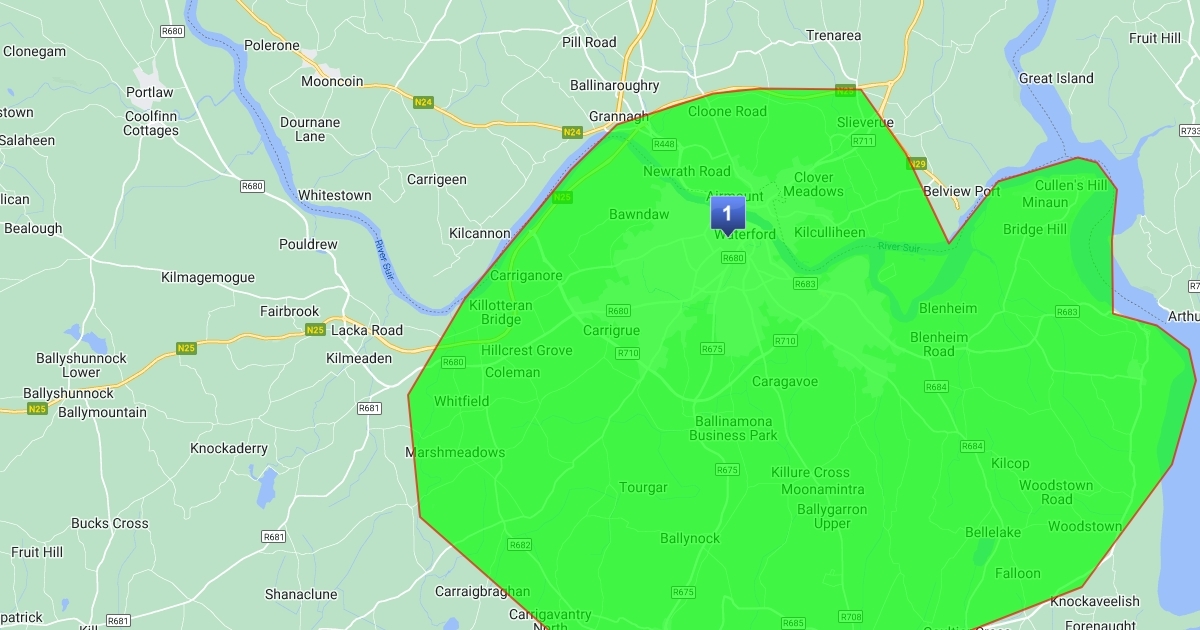This screenshot has height=630, width=1200.
Task: Click the Tourgar place label
Action: pos(643,488)
